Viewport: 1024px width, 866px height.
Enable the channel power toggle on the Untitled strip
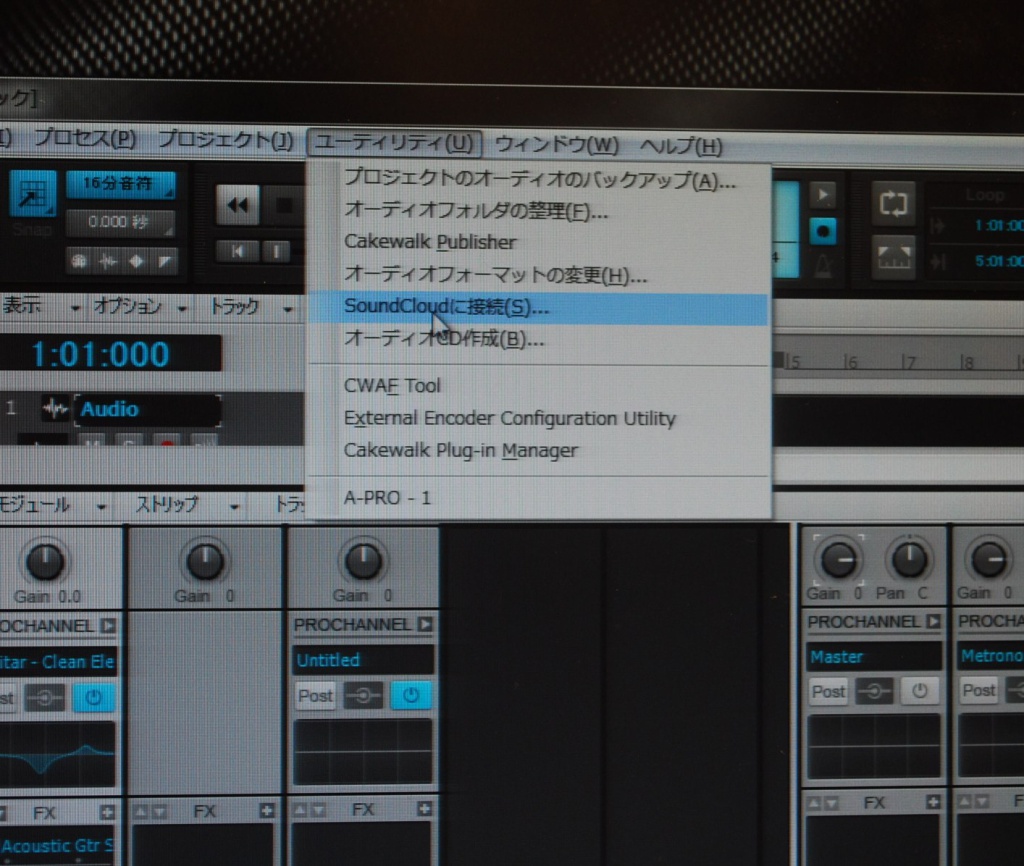point(410,695)
